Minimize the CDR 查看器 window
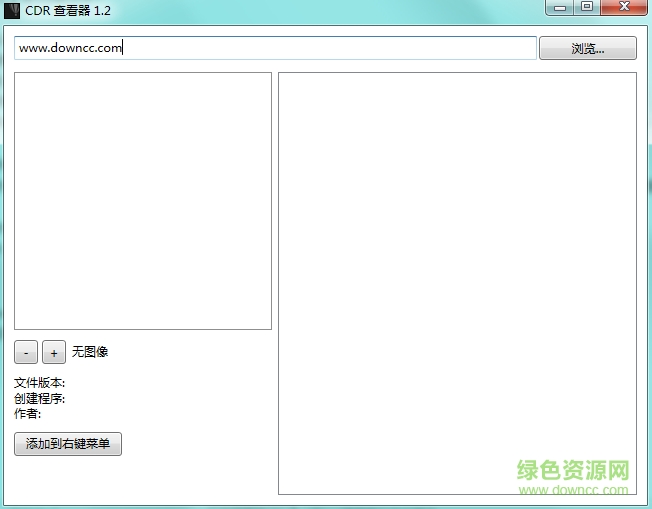The image size is (652, 509). tap(558, 8)
